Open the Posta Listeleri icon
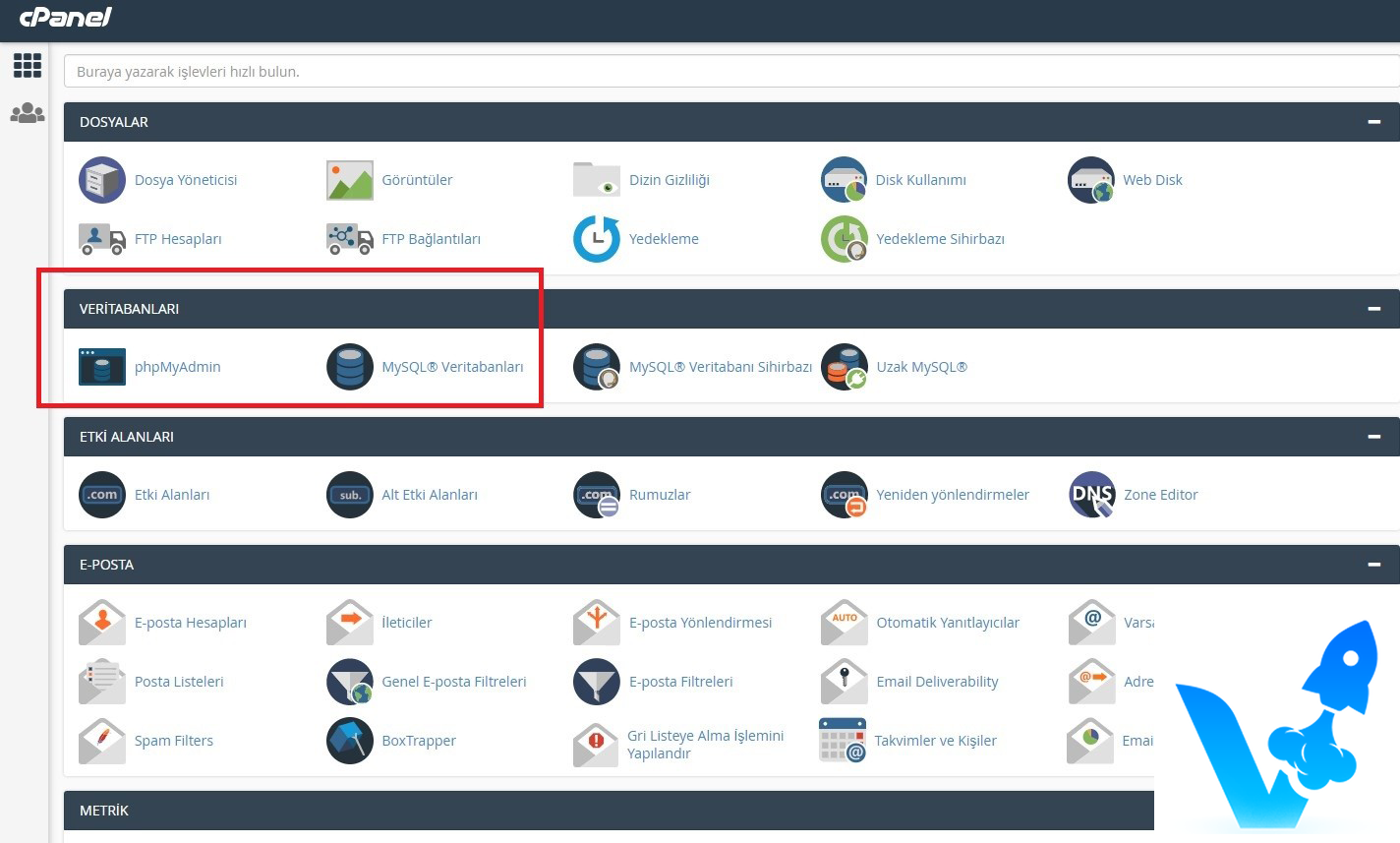Viewport: 1400px width, 843px height. [102, 682]
